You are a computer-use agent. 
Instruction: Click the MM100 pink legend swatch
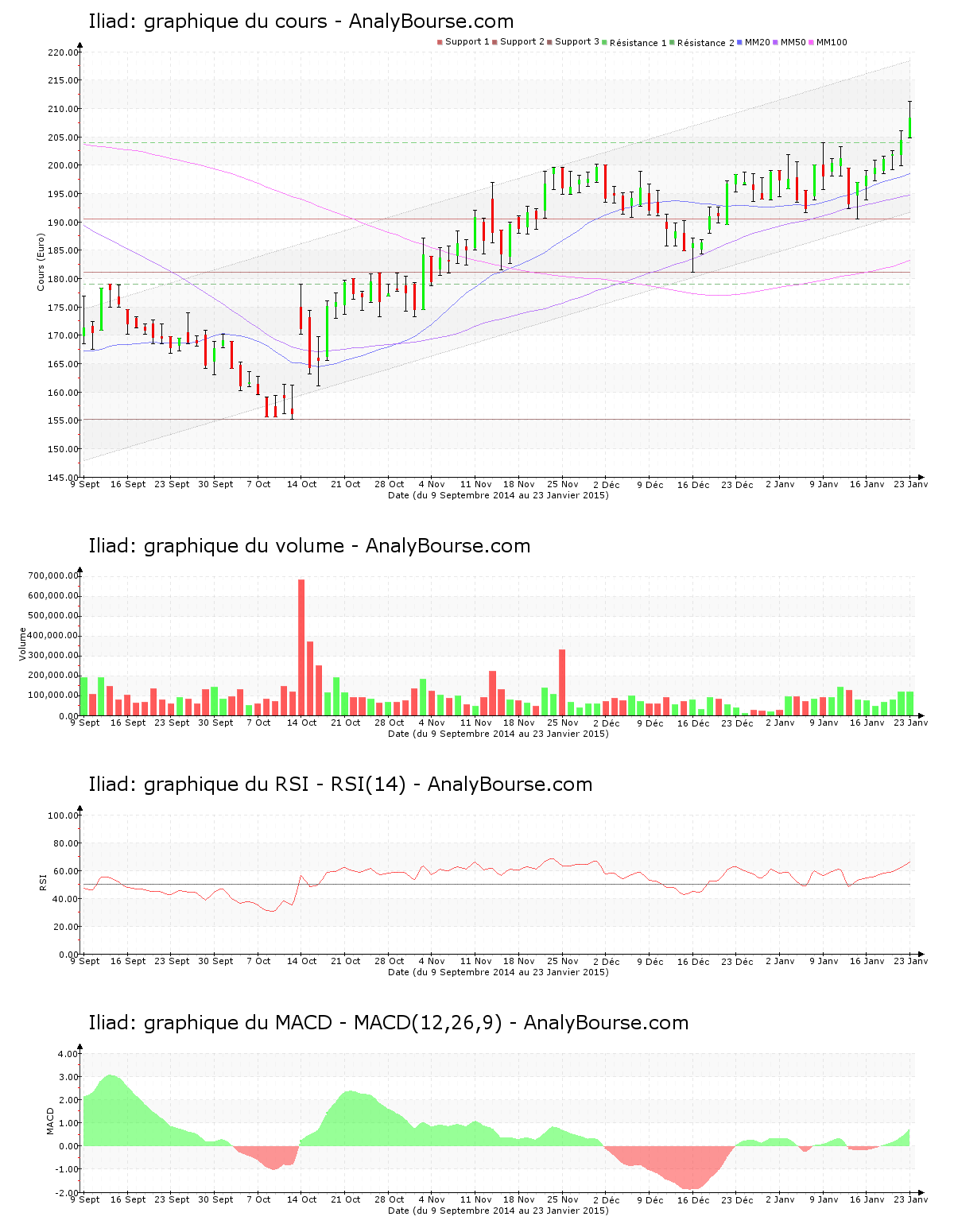coord(812,42)
